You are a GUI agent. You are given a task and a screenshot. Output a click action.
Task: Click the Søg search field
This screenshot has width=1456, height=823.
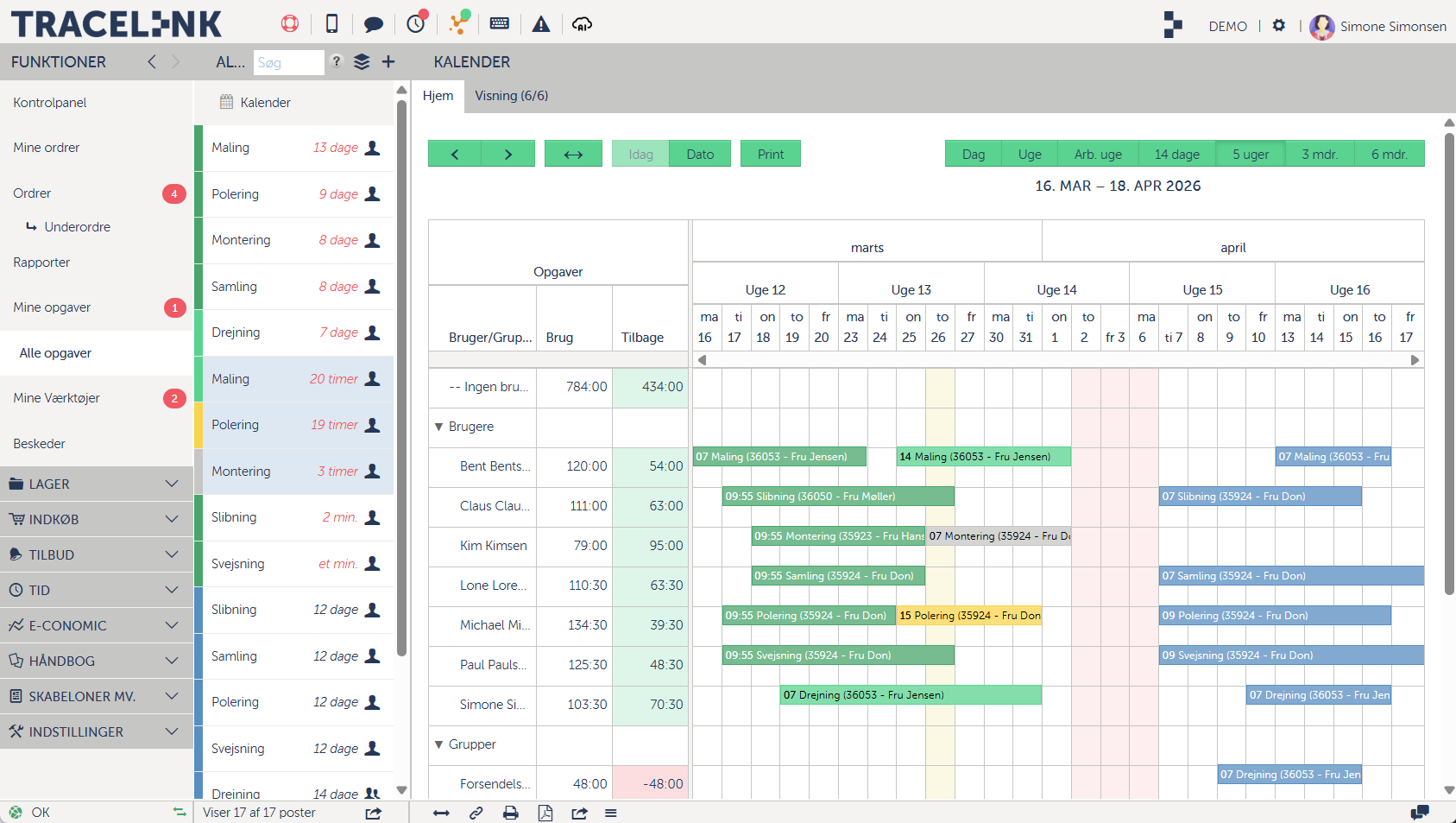click(x=288, y=63)
